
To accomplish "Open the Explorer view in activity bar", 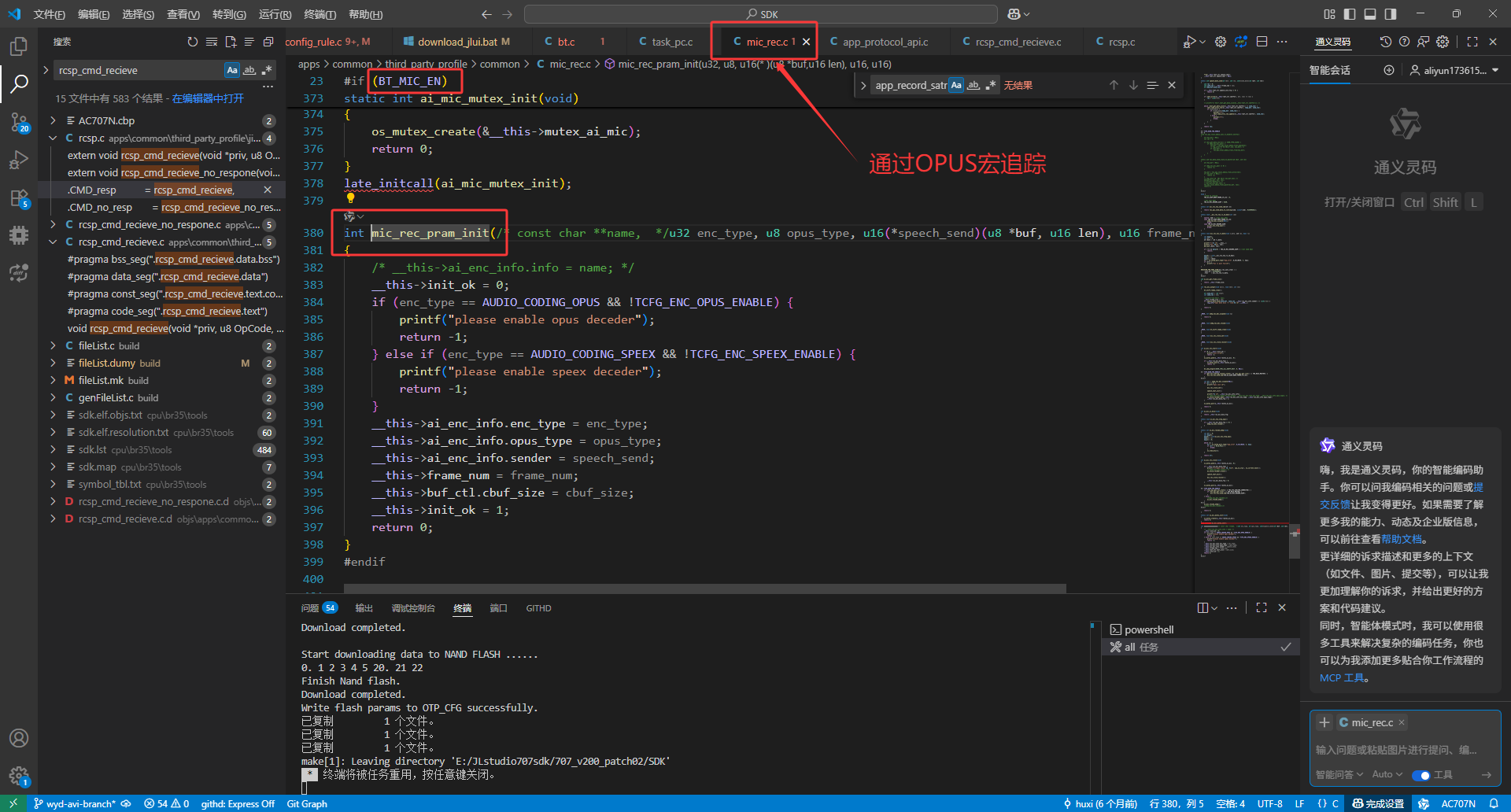I will 19,46.
